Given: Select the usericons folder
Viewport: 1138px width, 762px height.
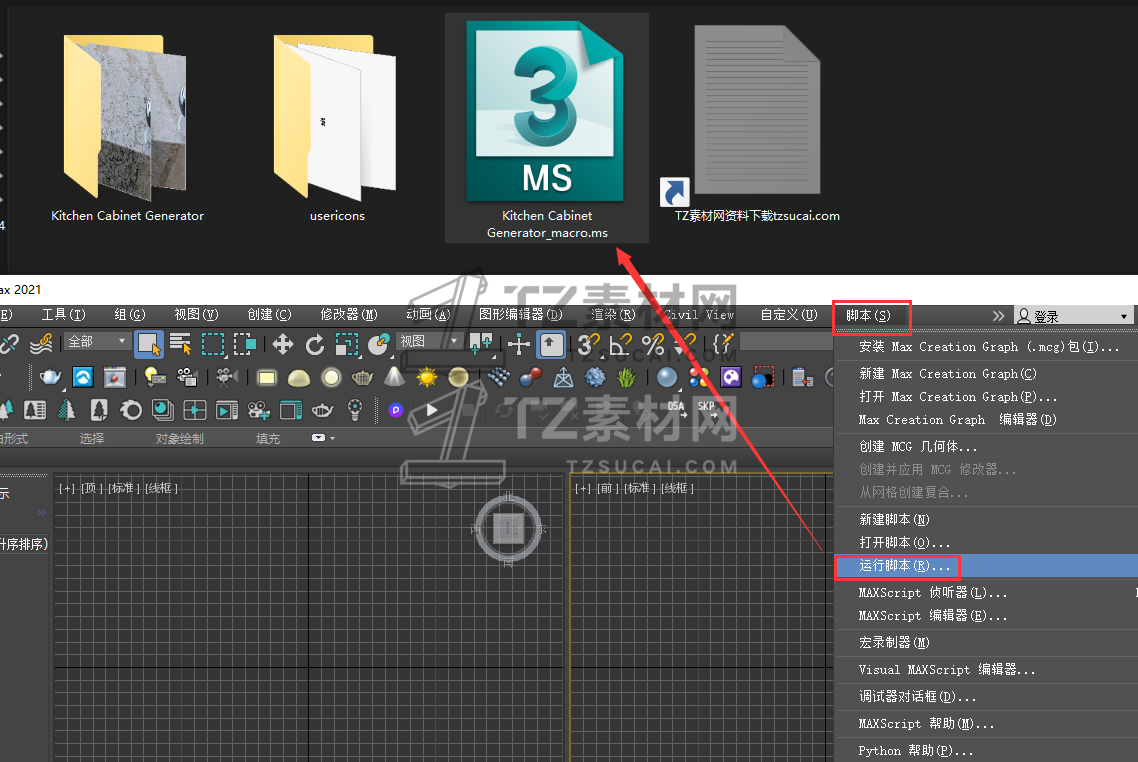Looking at the screenshot, I should [x=337, y=129].
